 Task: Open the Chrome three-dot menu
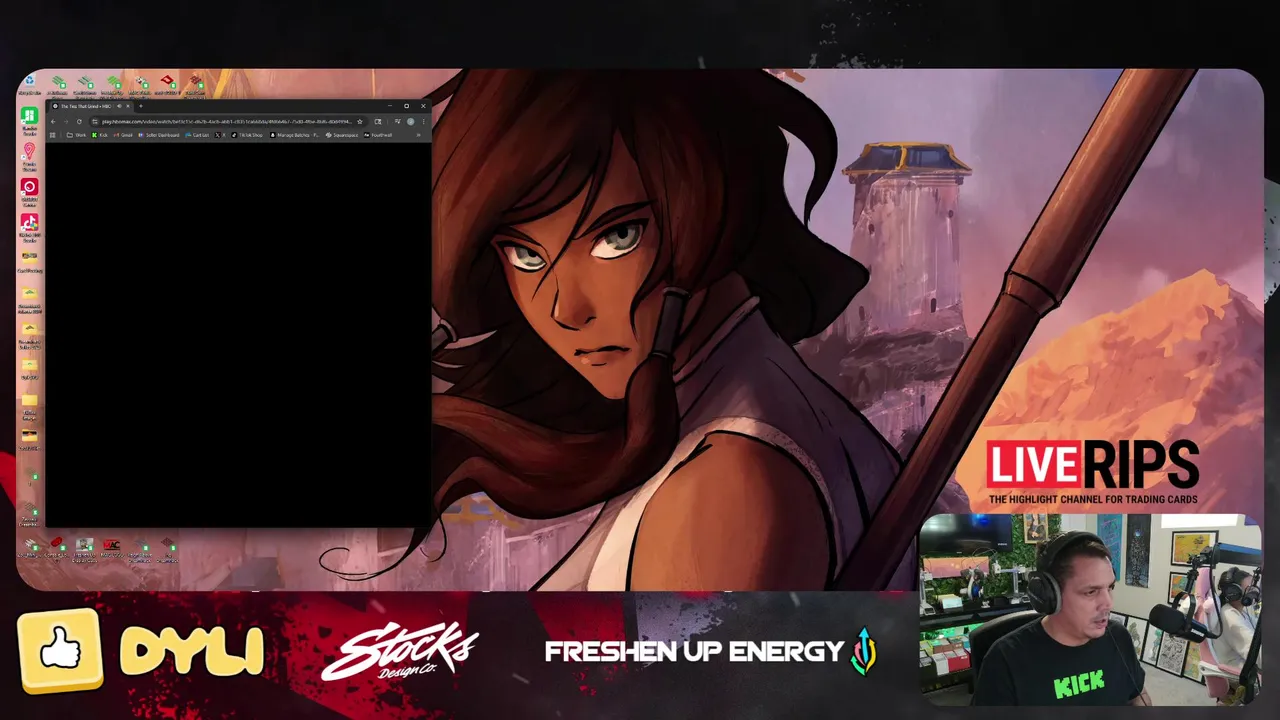[x=424, y=121]
